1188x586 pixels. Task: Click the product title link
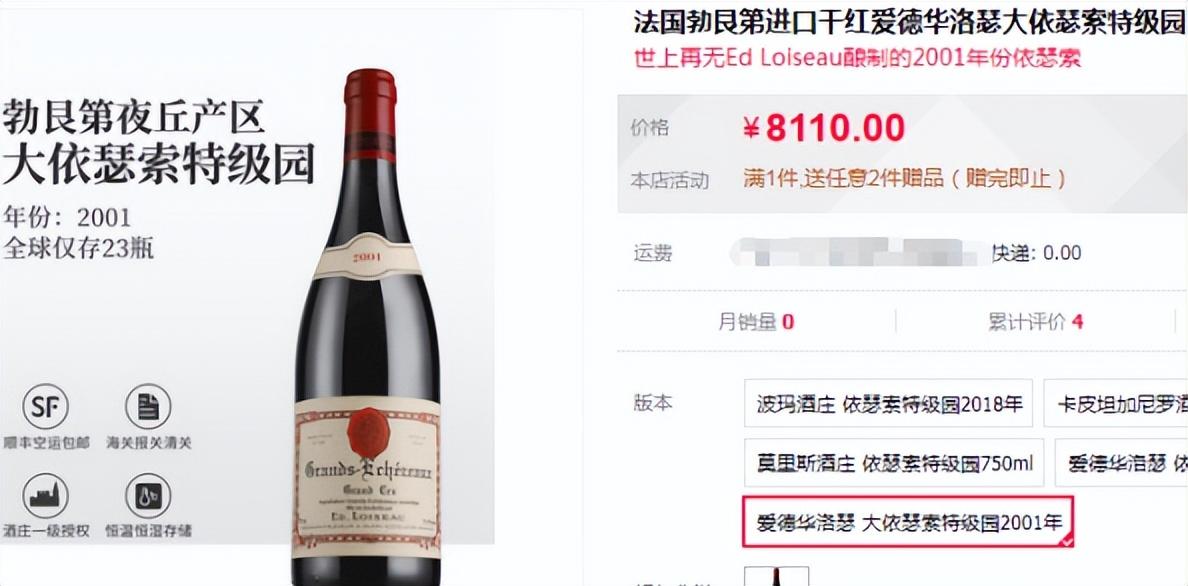tap(910, 23)
